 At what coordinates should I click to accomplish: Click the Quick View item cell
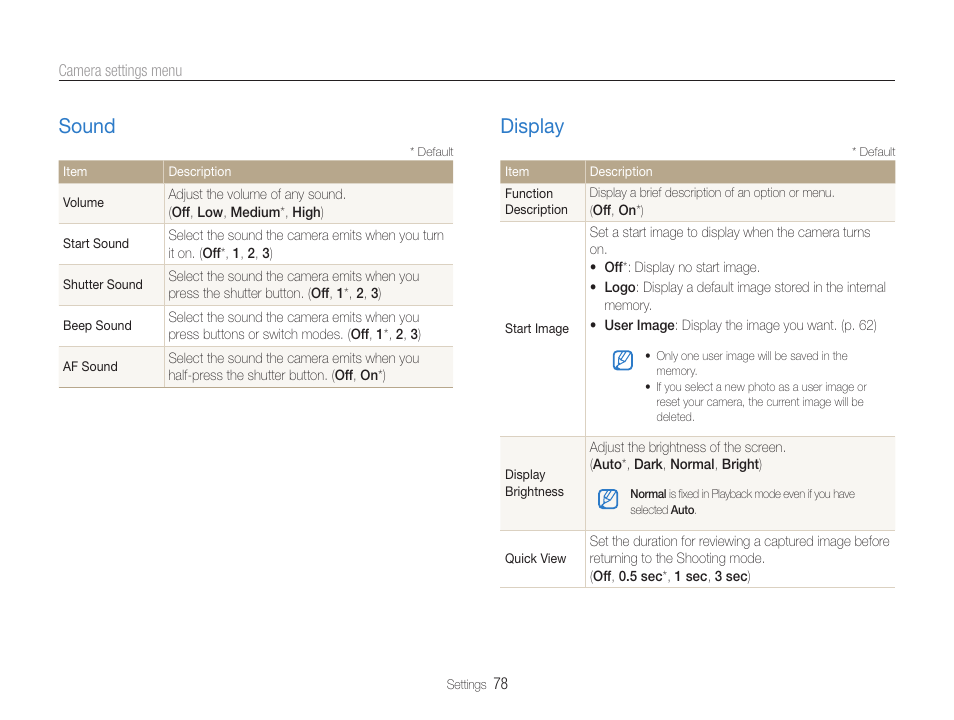[543, 559]
